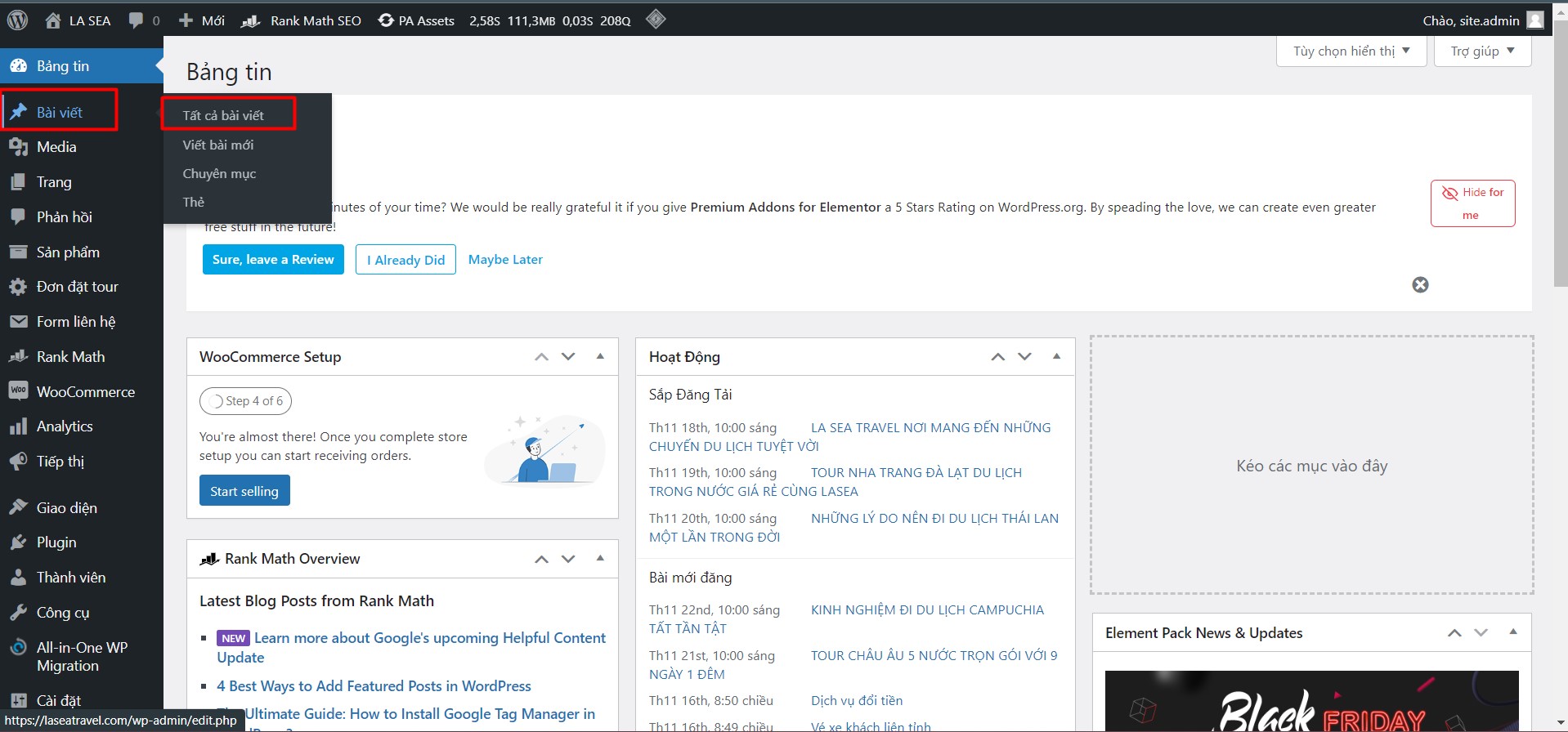Click the Media library icon in sidebar

pos(18,147)
